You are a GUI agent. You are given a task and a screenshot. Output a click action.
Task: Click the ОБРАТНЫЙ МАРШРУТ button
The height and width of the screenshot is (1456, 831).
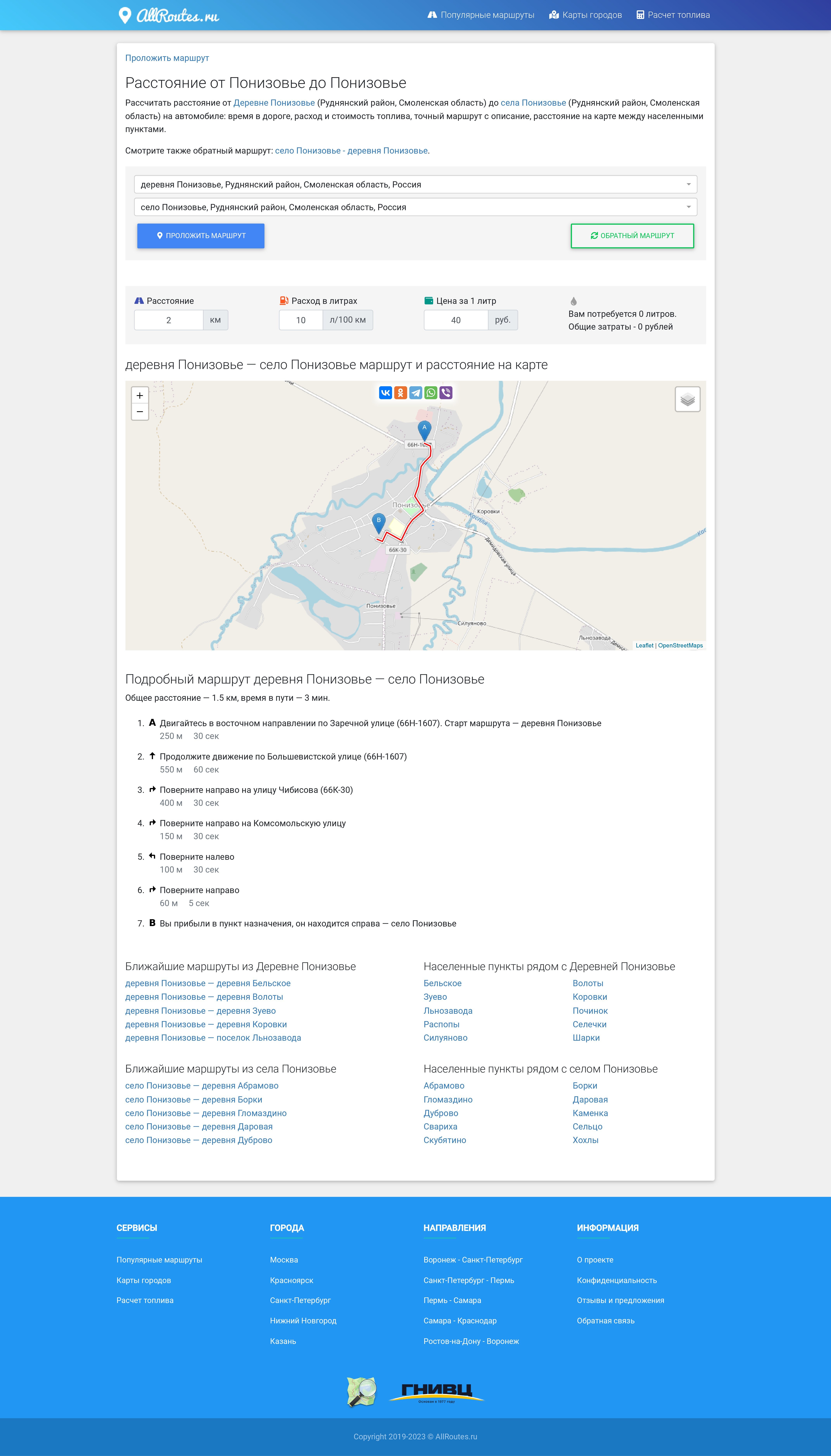[x=632, y=236]
